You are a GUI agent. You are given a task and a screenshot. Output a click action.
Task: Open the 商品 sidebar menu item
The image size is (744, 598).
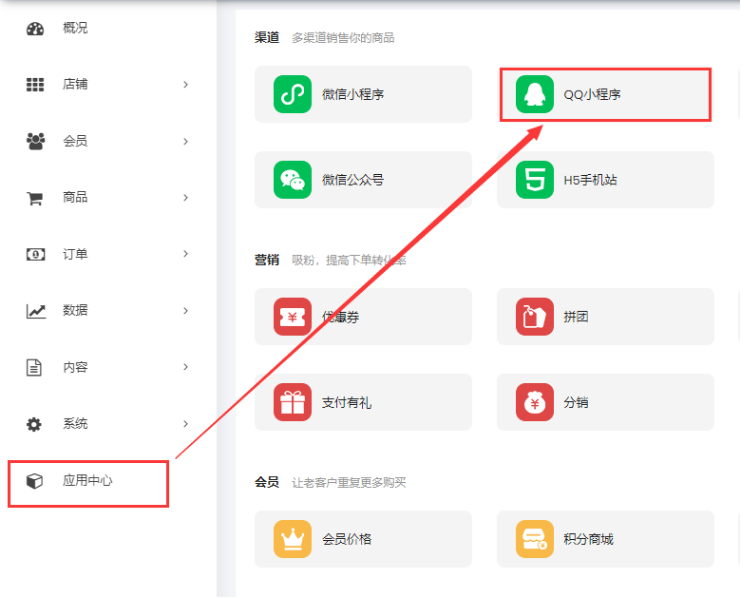(x=74, y=198)
